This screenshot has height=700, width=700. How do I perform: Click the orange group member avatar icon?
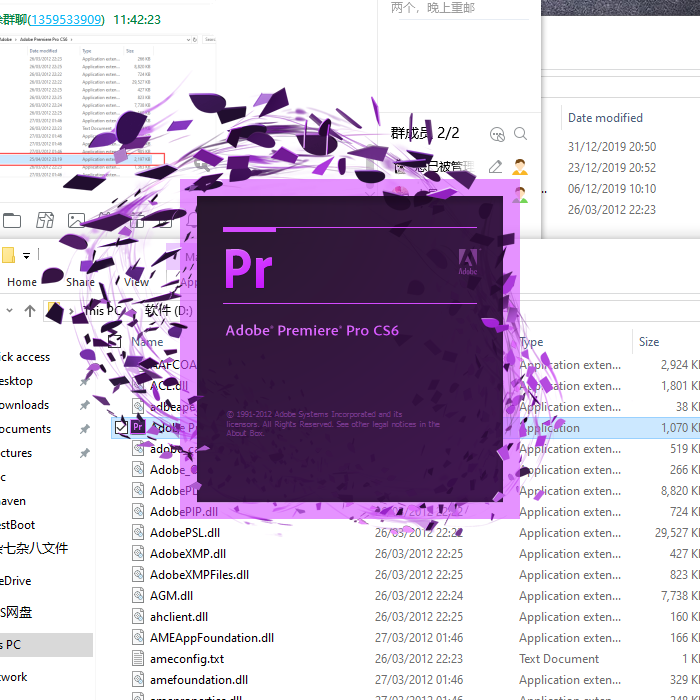pyautogui.click(x=520, y=167)
